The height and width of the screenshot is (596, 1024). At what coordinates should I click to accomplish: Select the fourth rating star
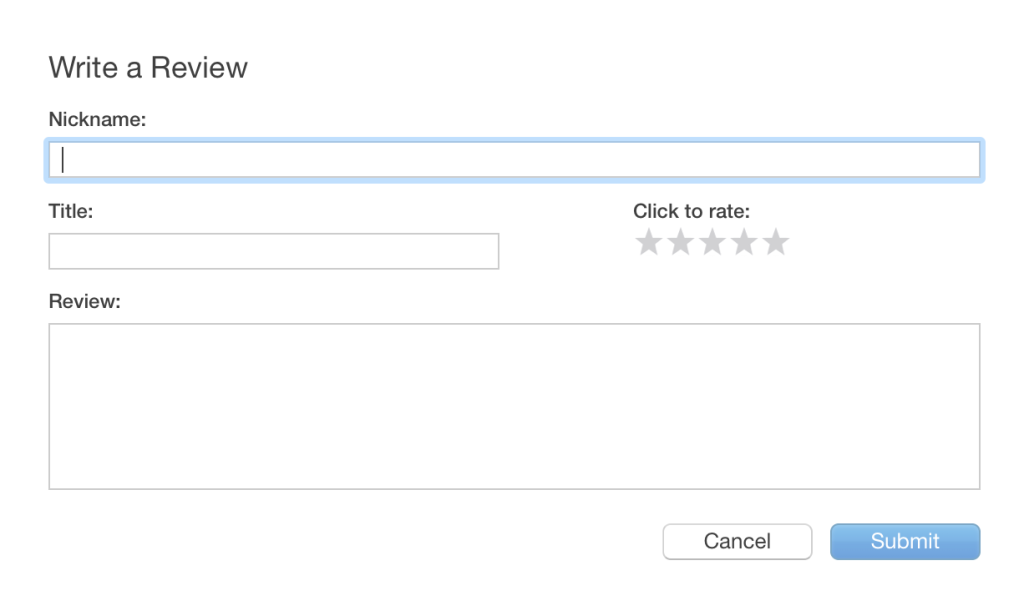coord(744,242)
